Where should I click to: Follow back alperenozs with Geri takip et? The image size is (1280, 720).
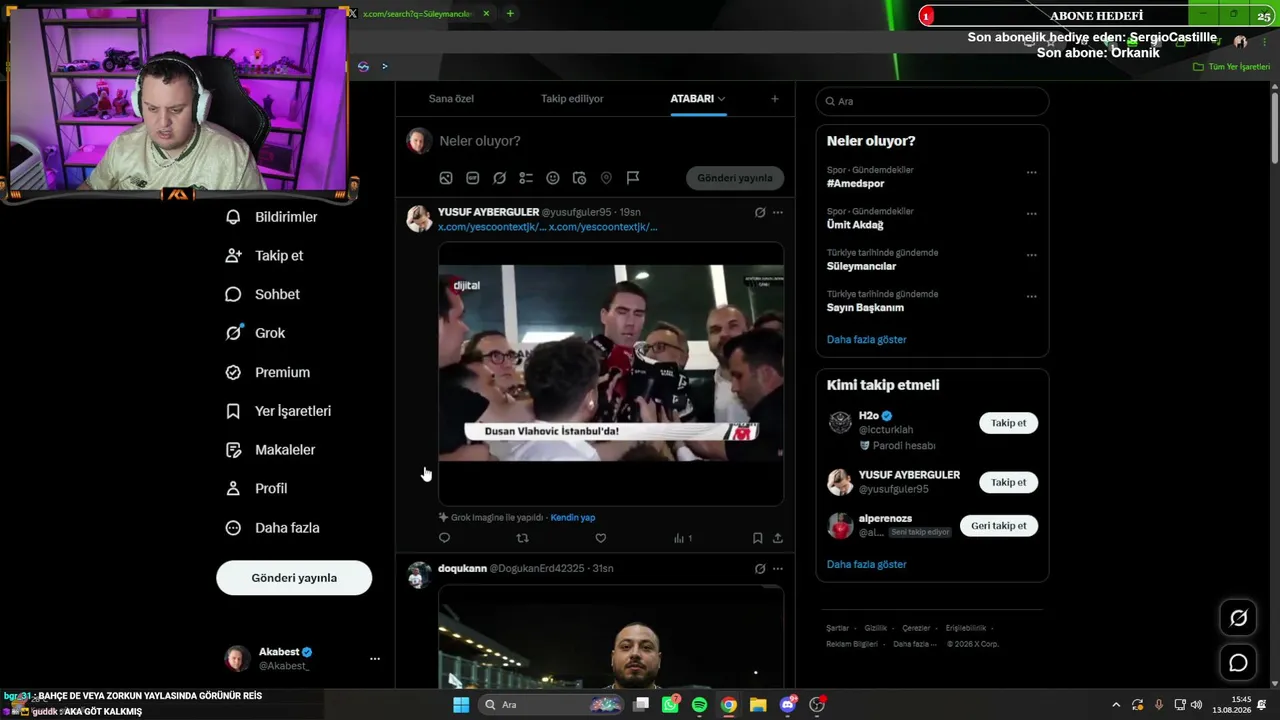998,526
